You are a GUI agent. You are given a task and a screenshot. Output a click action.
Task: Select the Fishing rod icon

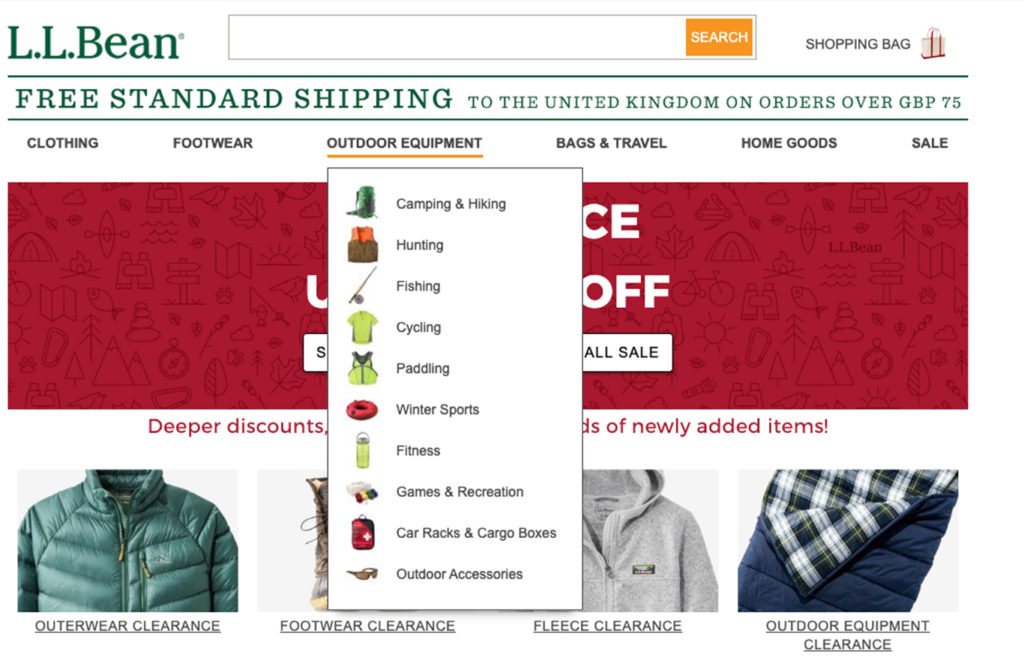(x=361, y=285)
